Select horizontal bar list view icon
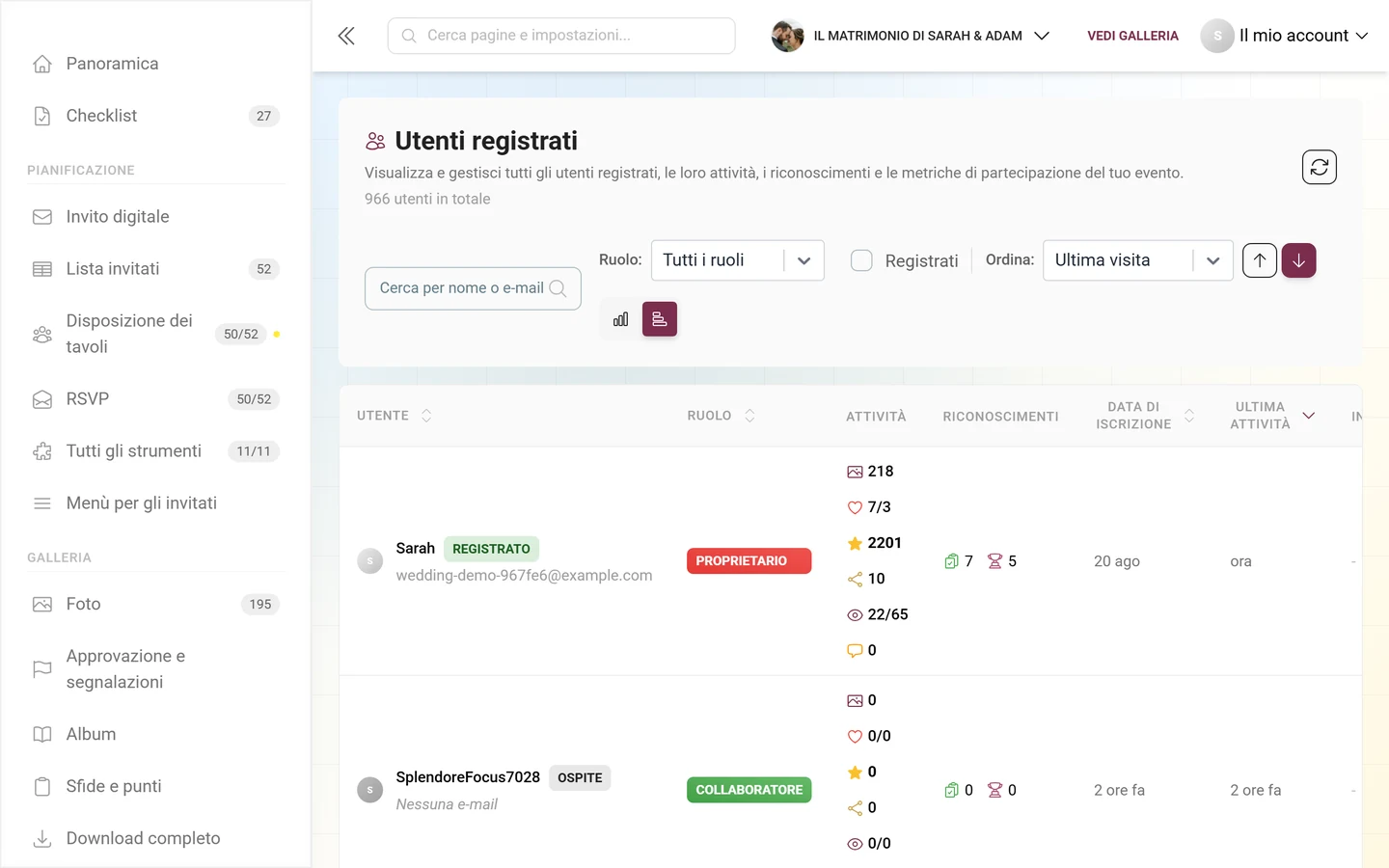Screen dimensions: 1389x868 pyautogui.click(x=660, y=319)
